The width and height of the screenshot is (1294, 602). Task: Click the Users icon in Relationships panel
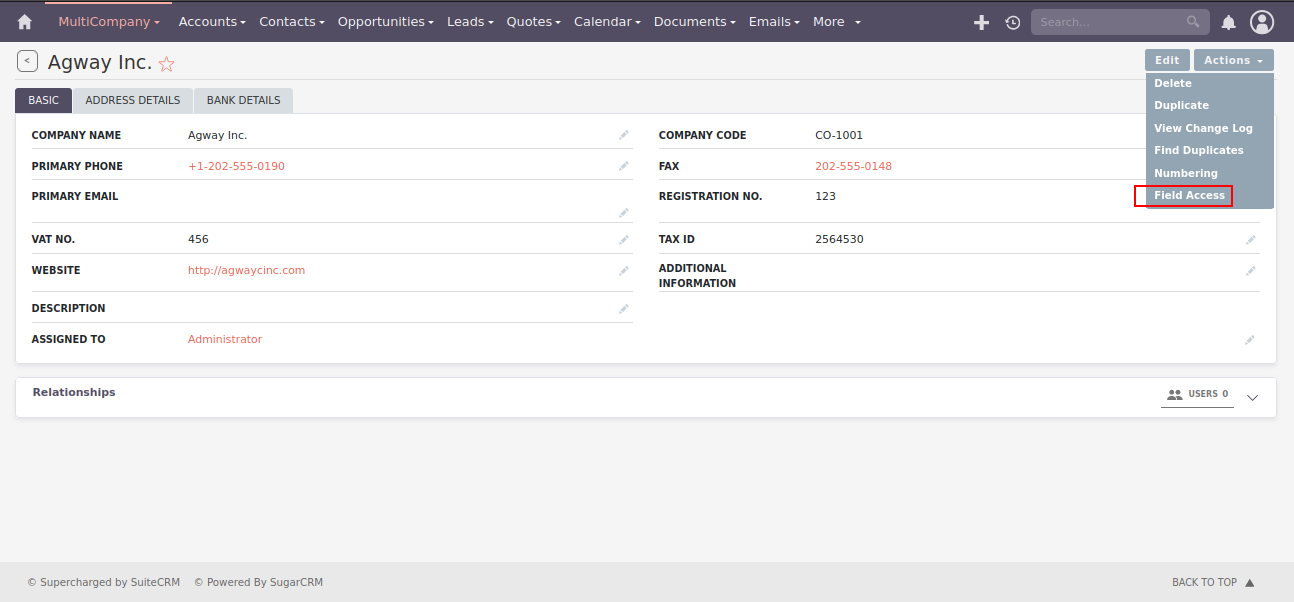click(x=1173, y=393)
